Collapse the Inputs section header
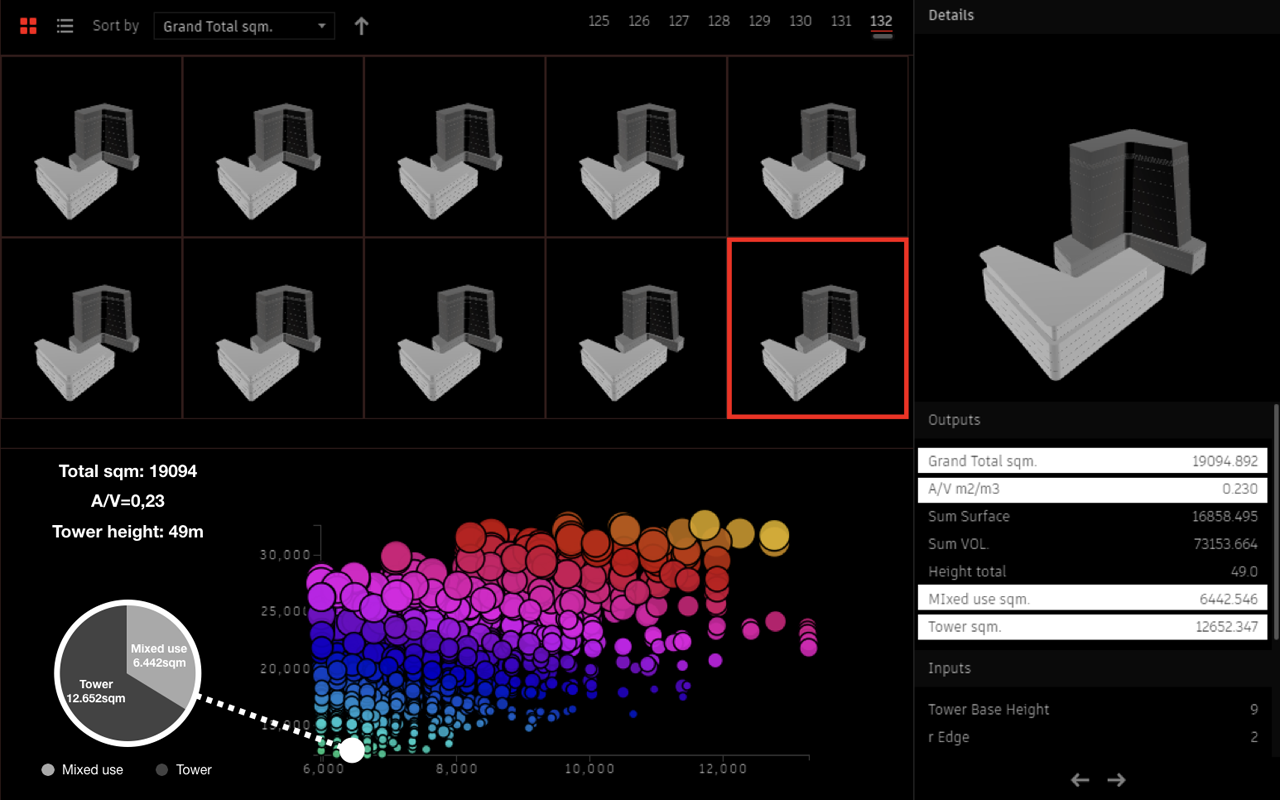This screenshot has width=1280, height=800. pos(949,668)
